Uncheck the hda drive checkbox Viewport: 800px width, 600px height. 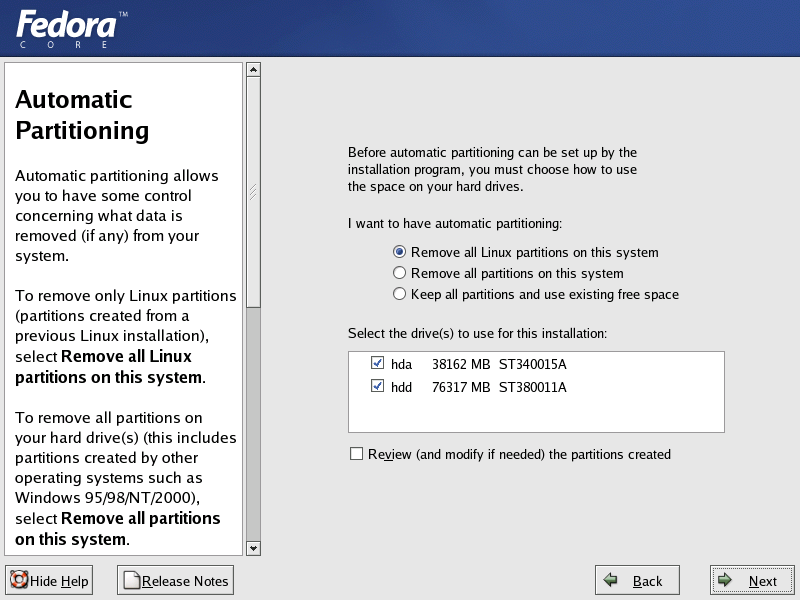click(x=377, y=363)
